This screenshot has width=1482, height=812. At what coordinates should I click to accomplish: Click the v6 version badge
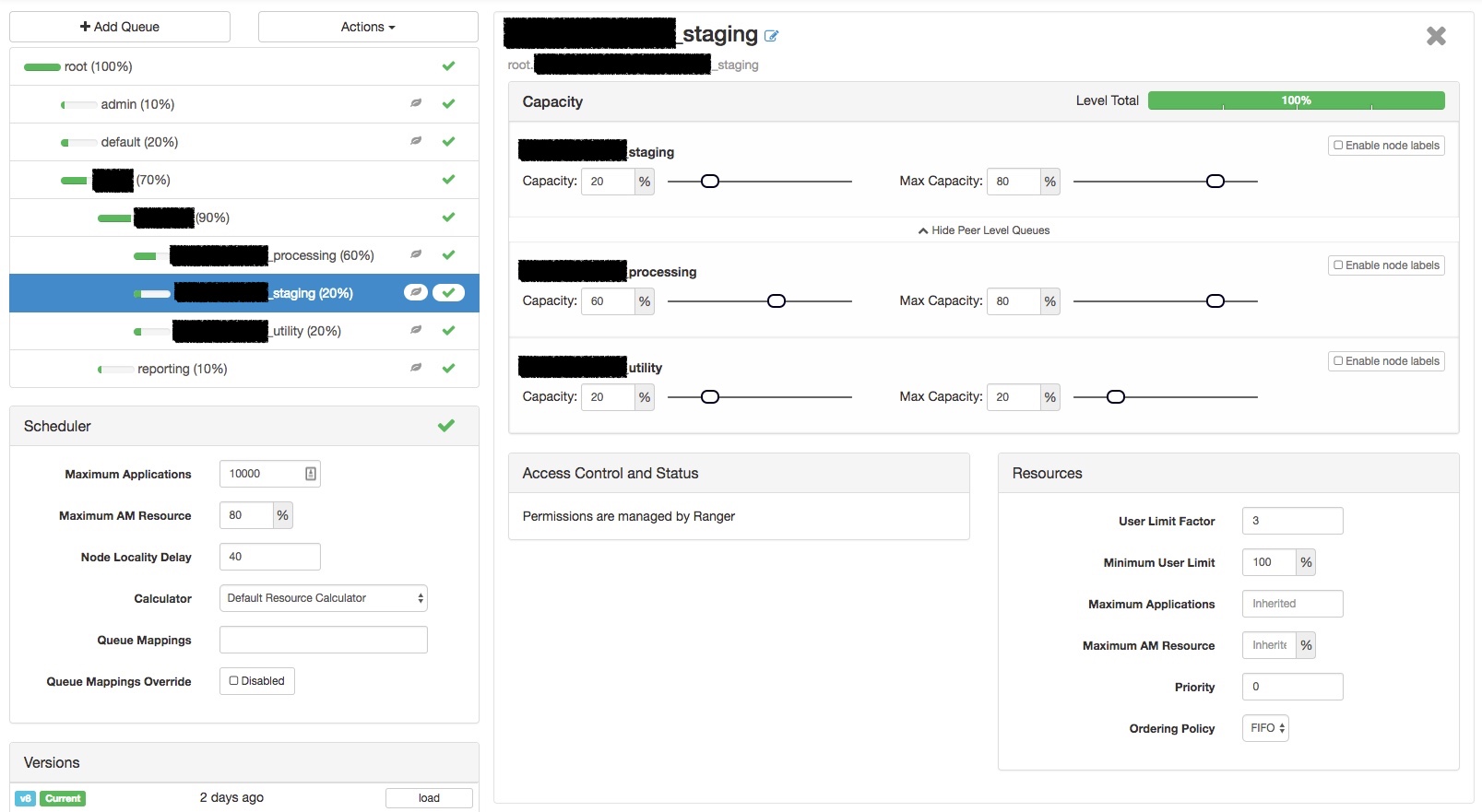(26, 798)
